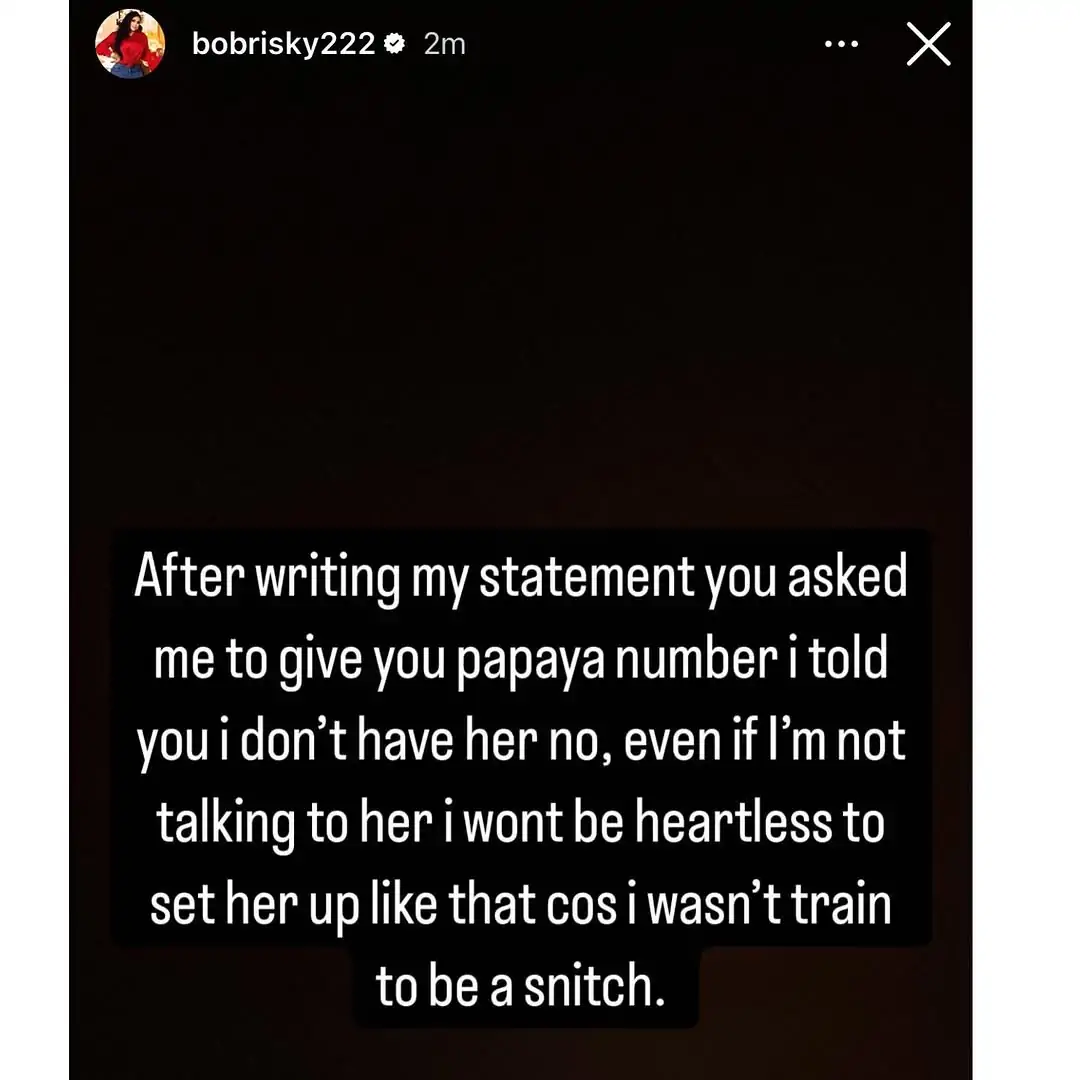The image size is (1080, 1080).
Task: Click the word 'statement' in the first line
Action: [587, 577]
